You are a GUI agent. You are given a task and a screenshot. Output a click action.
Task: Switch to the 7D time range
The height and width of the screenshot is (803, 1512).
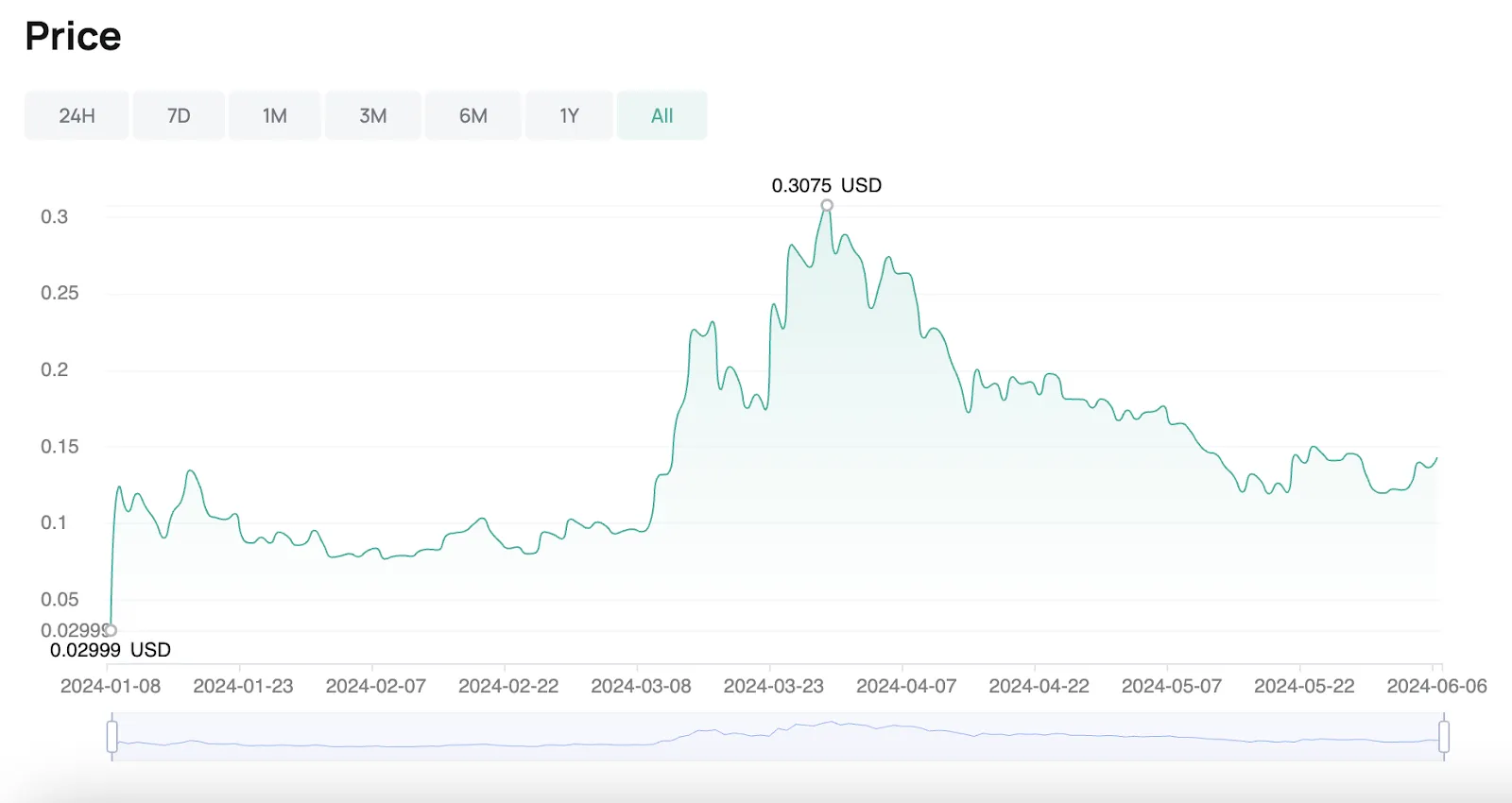179,115
